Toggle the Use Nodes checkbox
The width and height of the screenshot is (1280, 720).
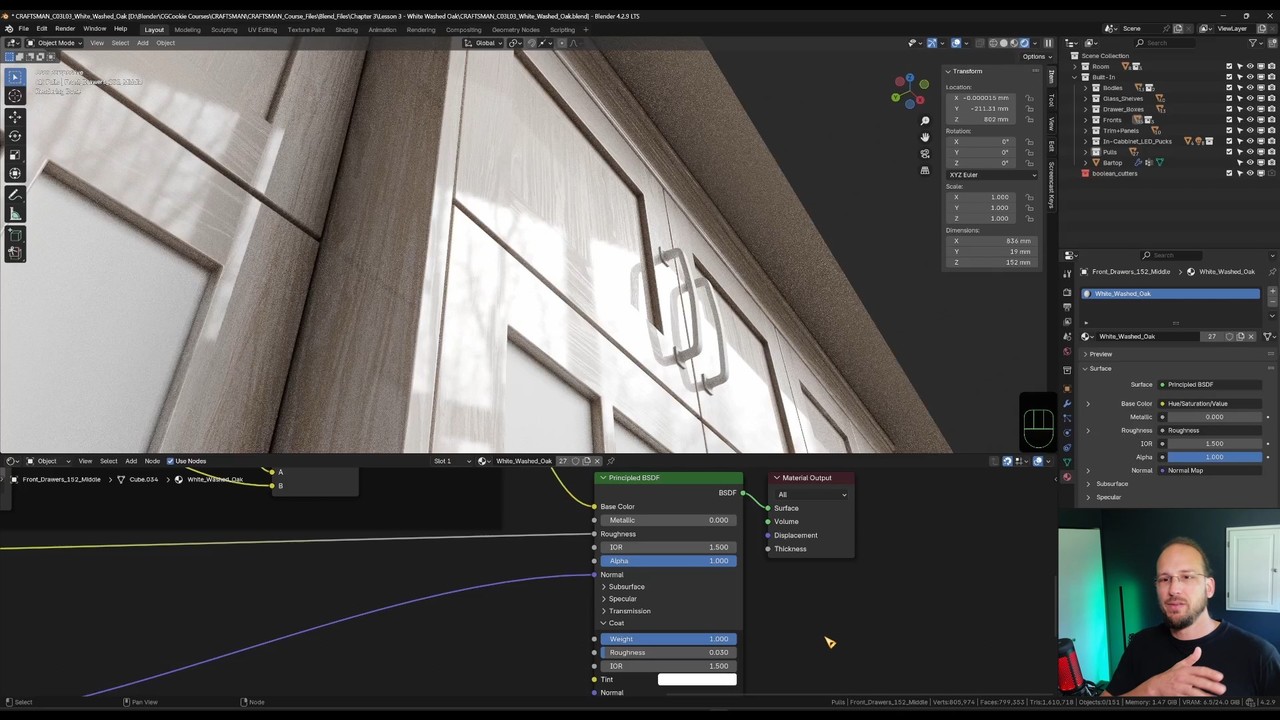click(x=170, y=461)
